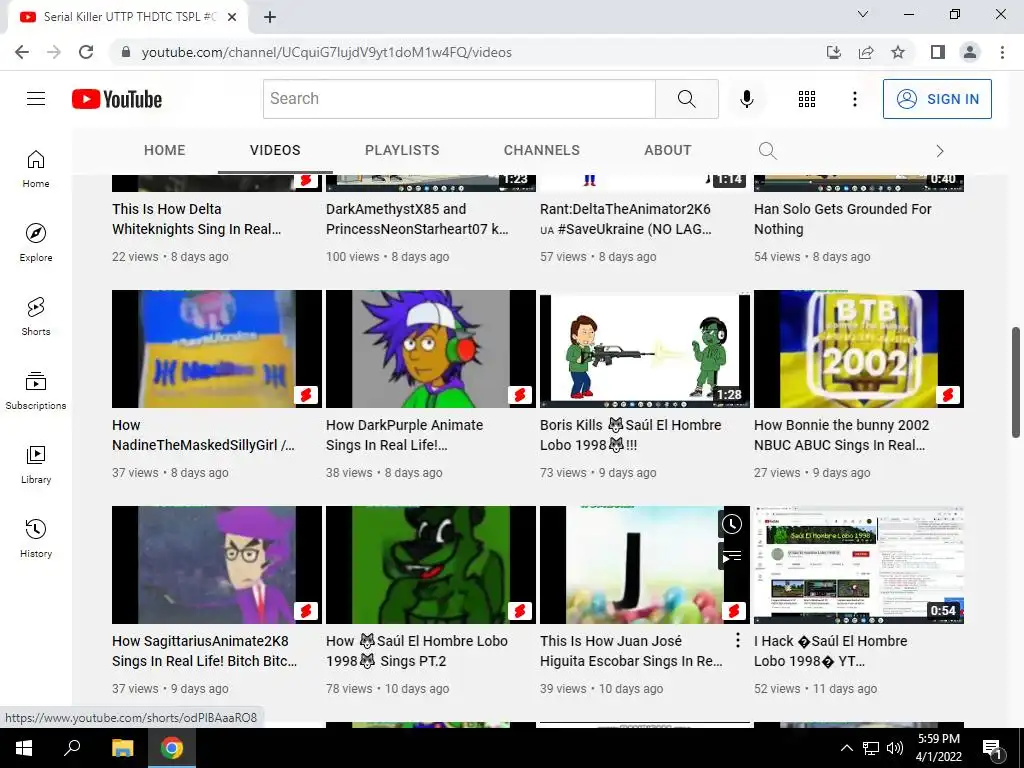The image size is (1024, 768).
Task: Click the search magnifier button
Action: [x=686, y=99]
